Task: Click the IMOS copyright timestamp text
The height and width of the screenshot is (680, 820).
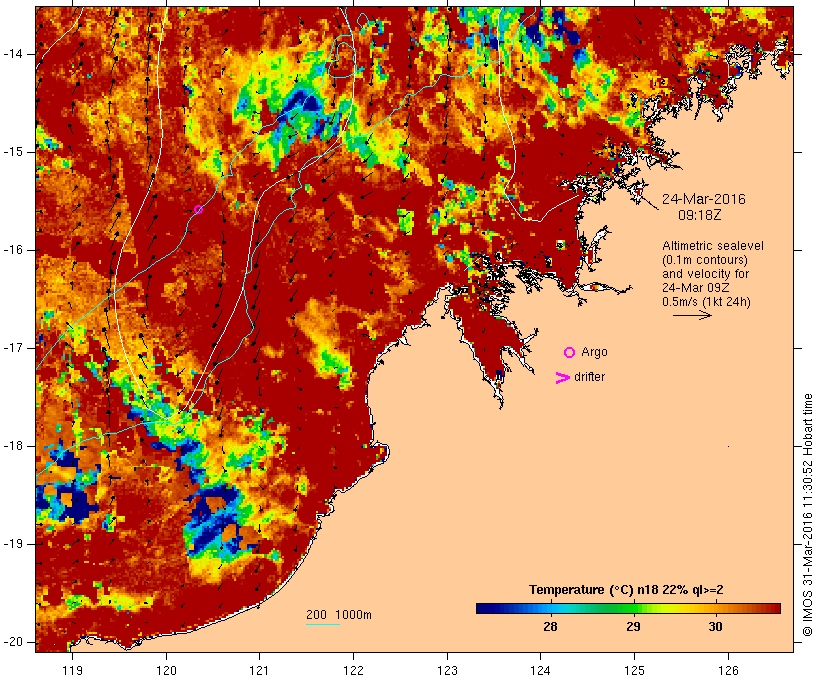Action: 808,515
